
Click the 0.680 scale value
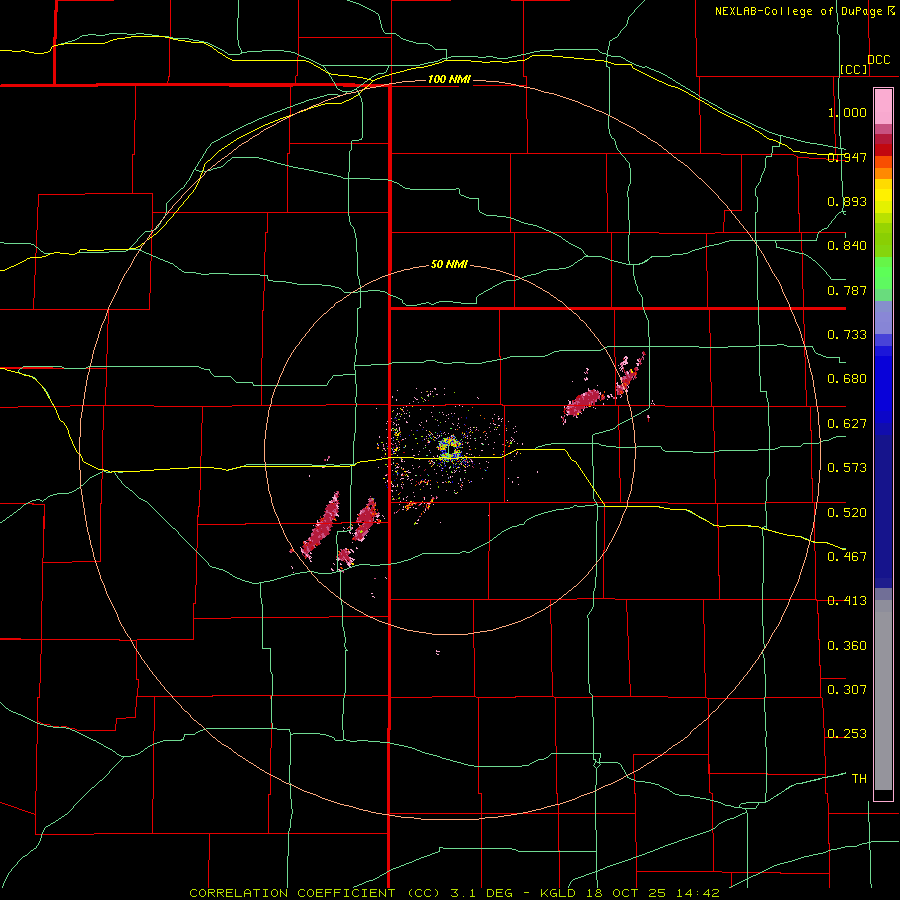(x=847, y=379)
